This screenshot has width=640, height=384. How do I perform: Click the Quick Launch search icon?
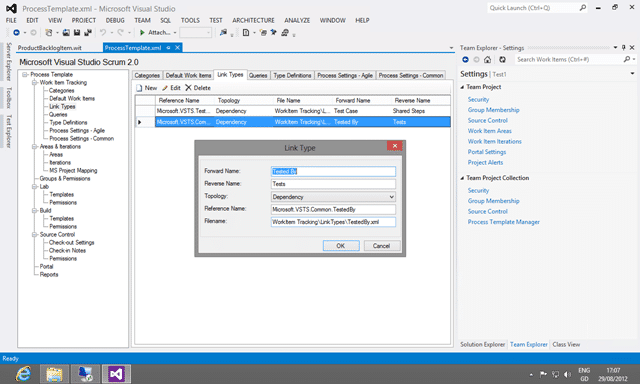click(582, 8)
